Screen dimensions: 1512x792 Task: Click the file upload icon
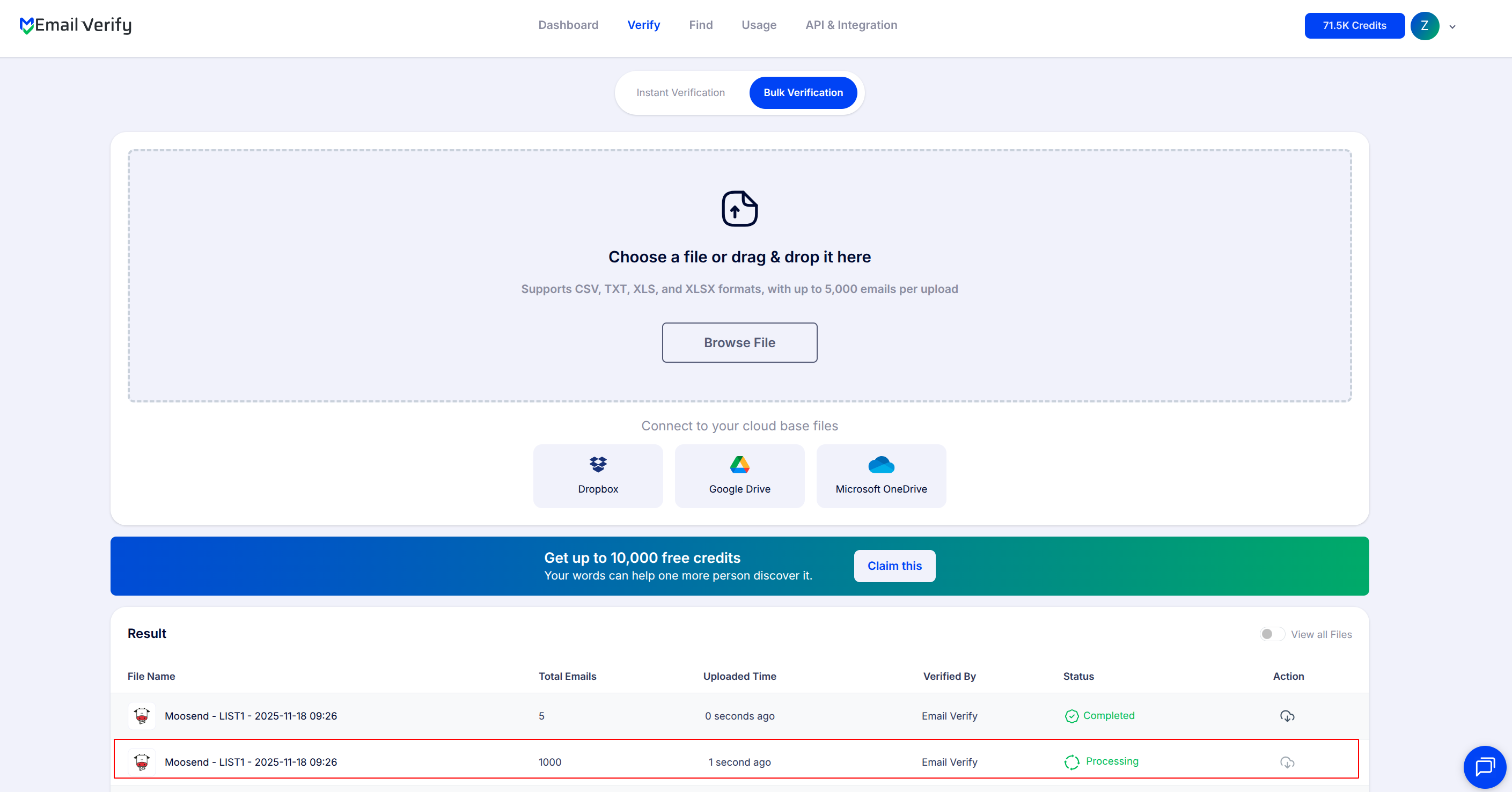(739, 208)
